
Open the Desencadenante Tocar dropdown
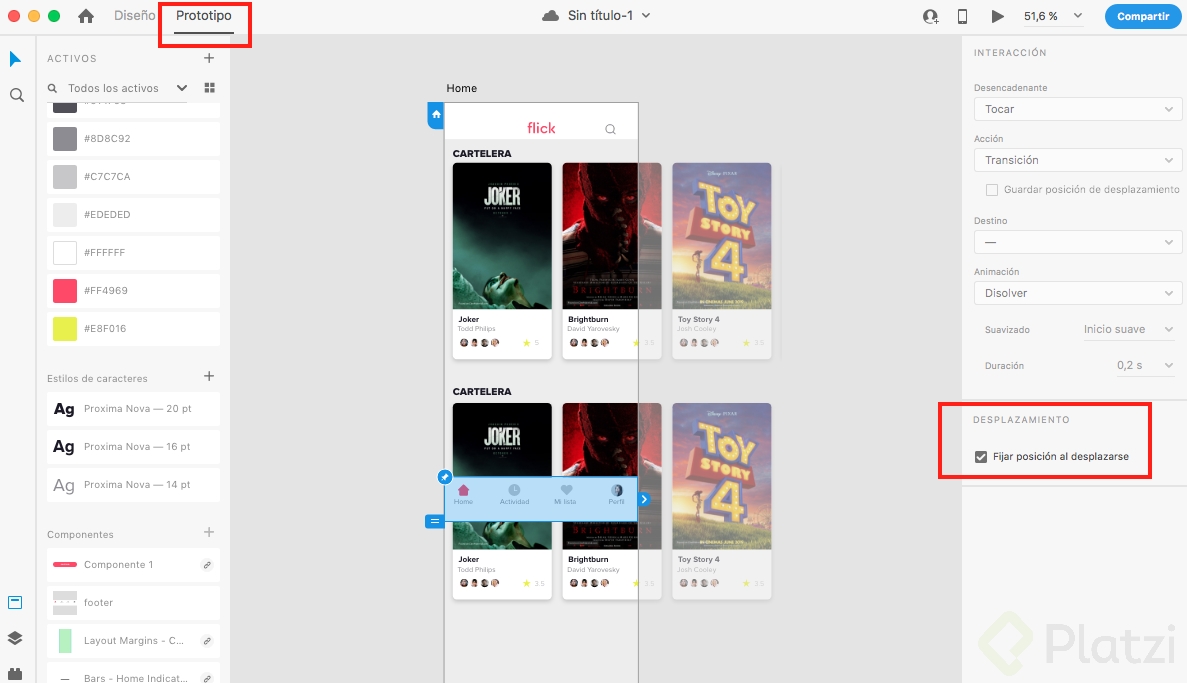[1077, 109]
